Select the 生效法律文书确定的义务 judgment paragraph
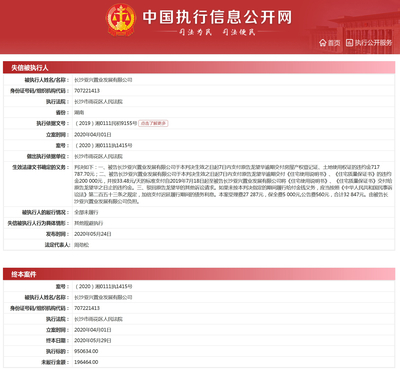The width and height of the screenshot is (400, 372). [233, 184]
